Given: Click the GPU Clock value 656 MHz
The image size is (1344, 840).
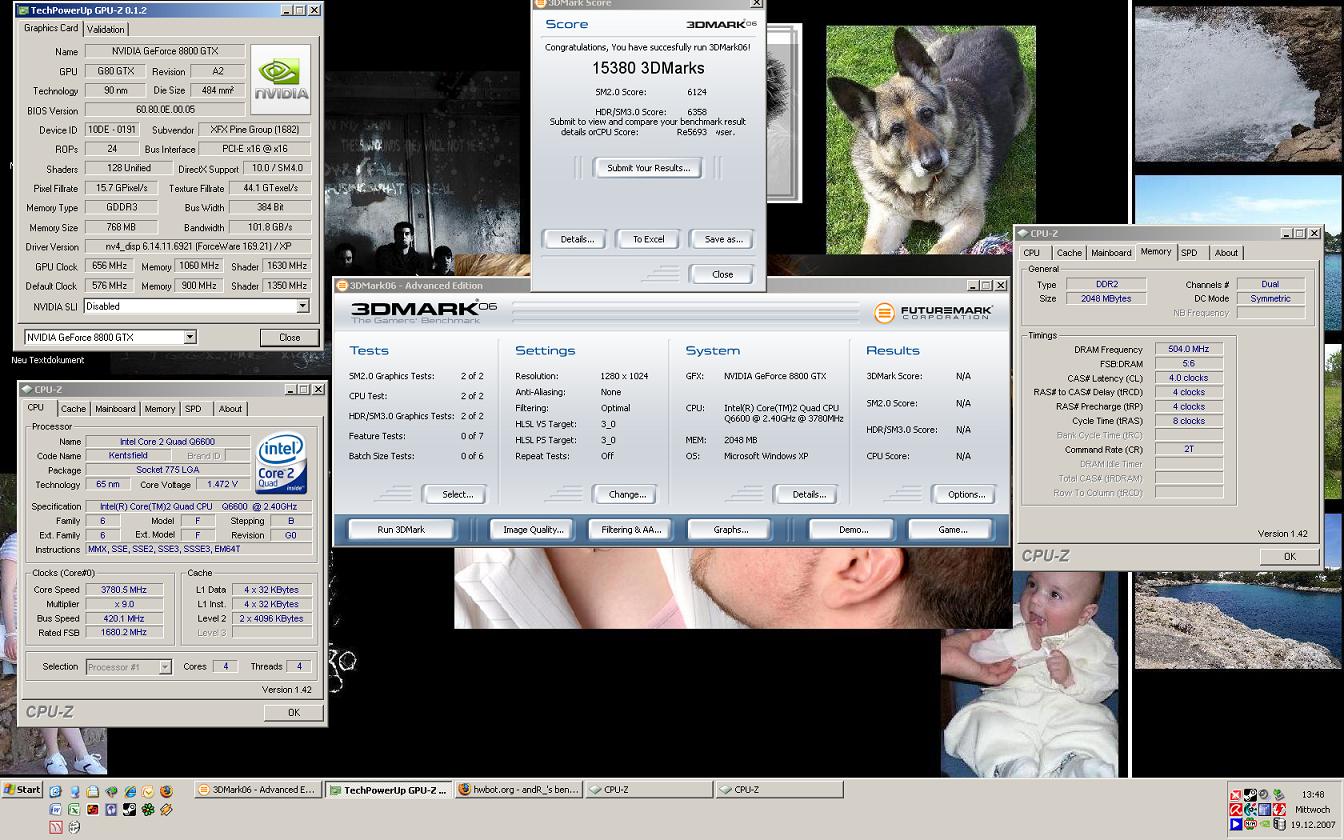Looking at the screenshot, I should [x=109, y=266].
